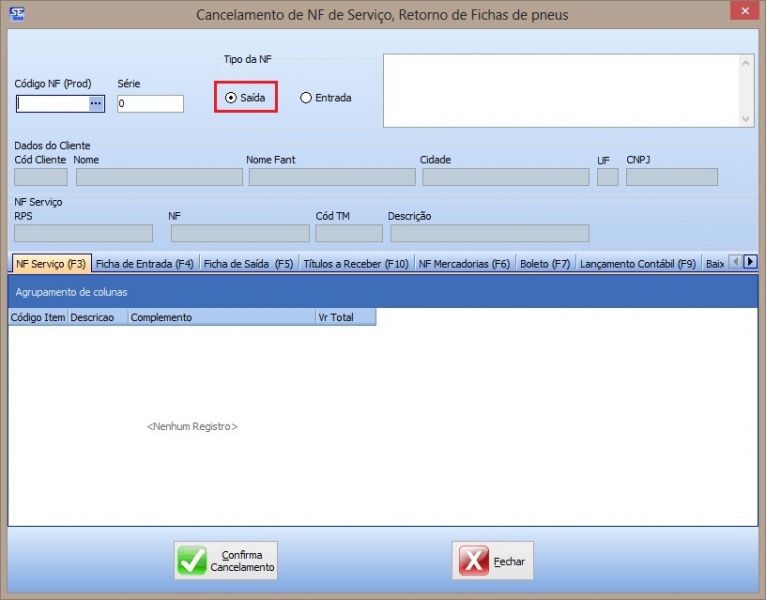Image resolution: width=766 pixels, height=600 pixels.
Task: Click the Complemento column header
Action: pos(220,318)
